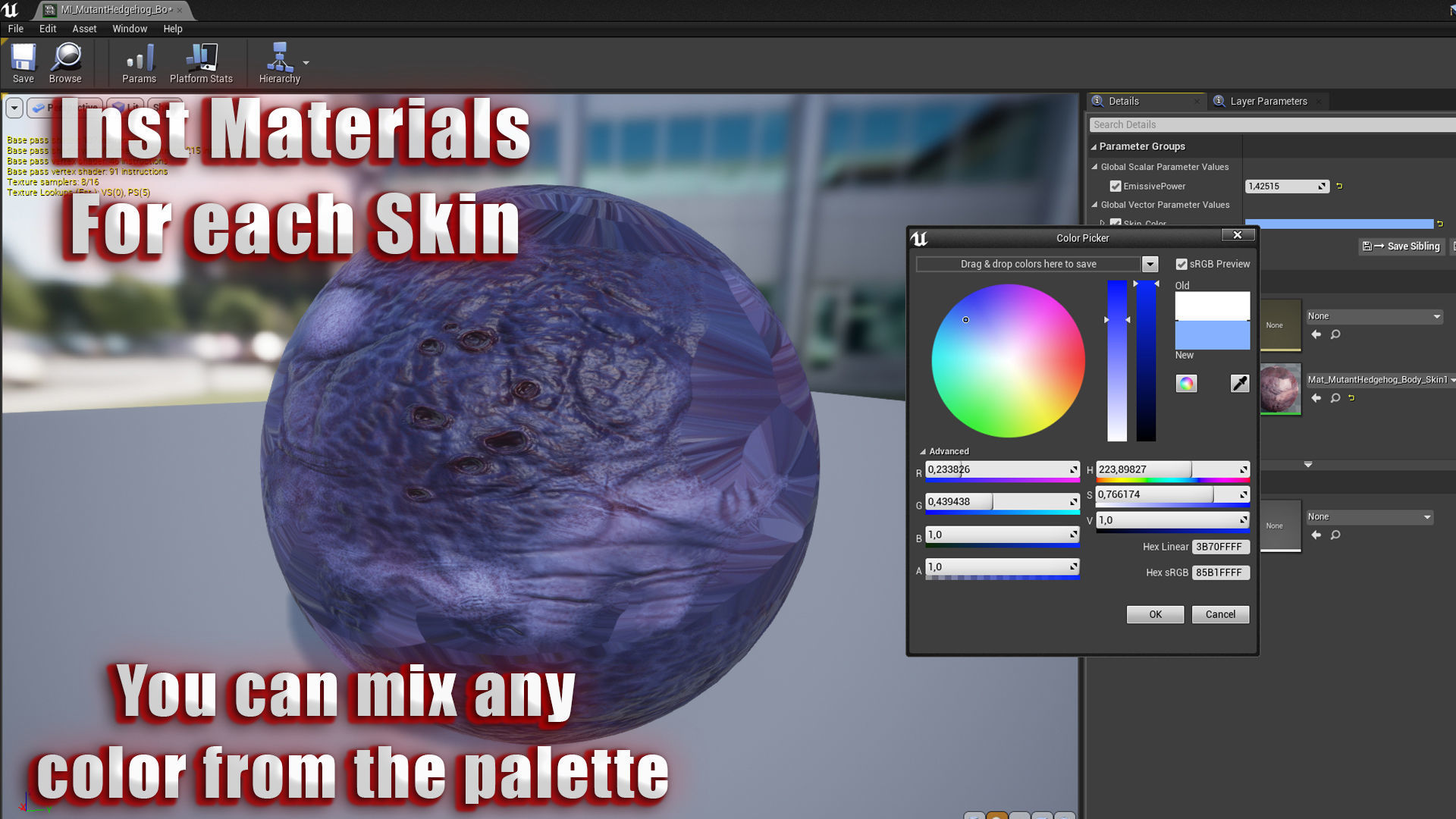Toggle the color wheel/spectrum mode icon
1456x819 pixels.
pos(1186,384)
